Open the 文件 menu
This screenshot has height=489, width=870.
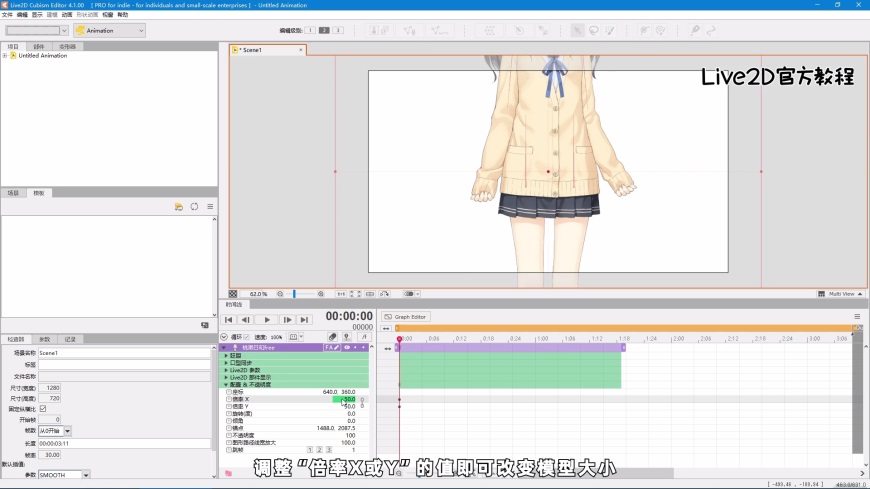pos(7,15)
